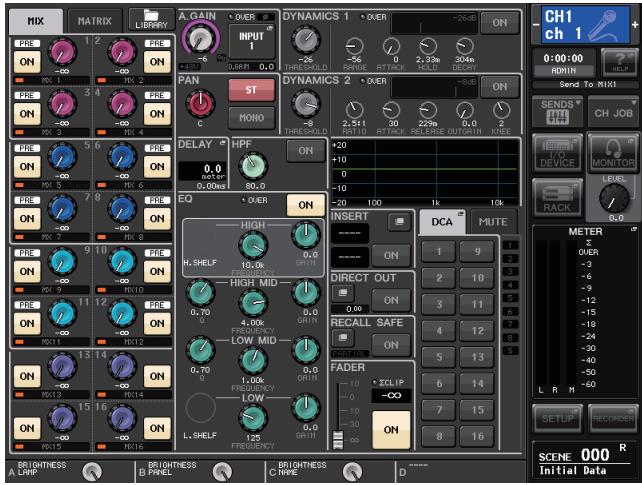Open the Library folder icon
This screenshot has height=485, width=642.
click(151, 19)
